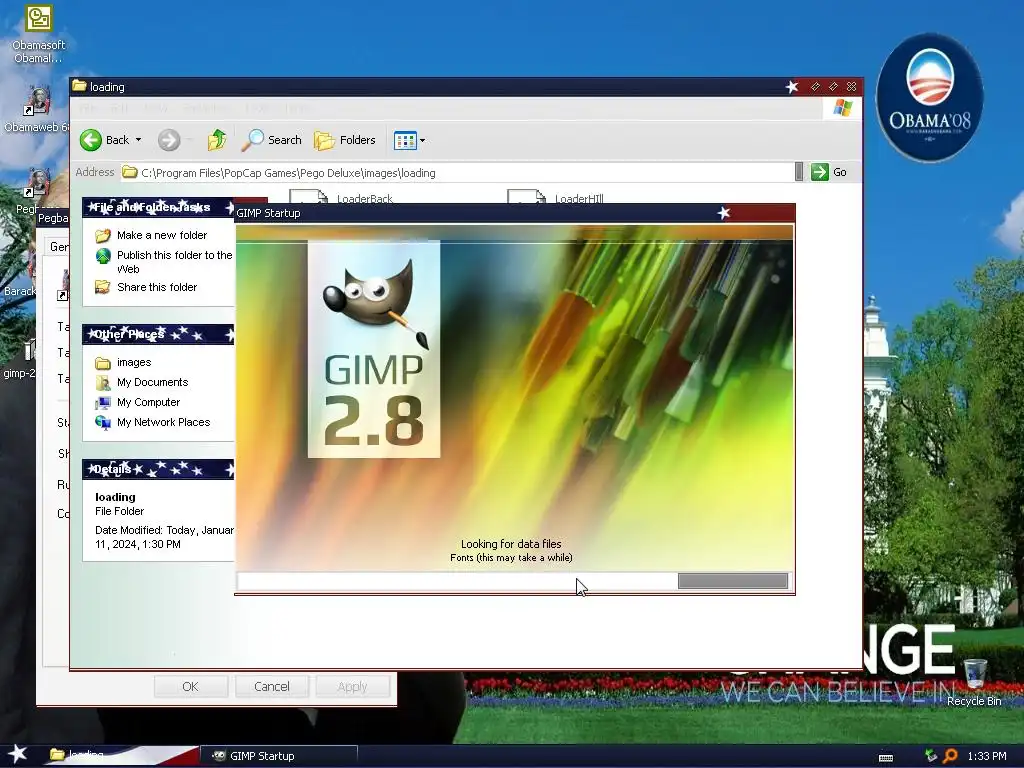1024x768 pixels.
Task: Click Share this folder
Action: [157, 287]
